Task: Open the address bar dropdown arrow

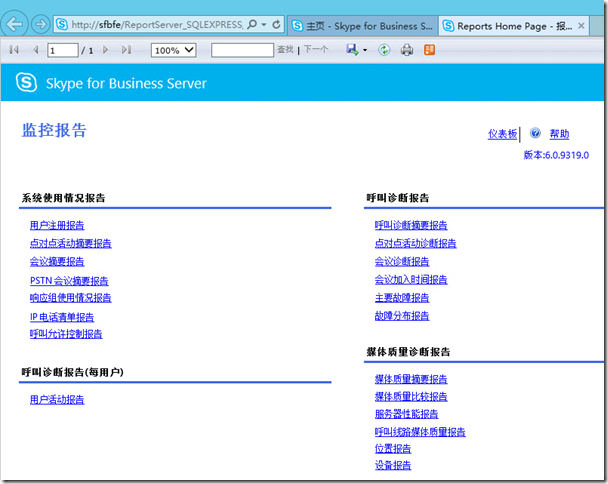Action: pyautogui.click(x=264, y=24)
